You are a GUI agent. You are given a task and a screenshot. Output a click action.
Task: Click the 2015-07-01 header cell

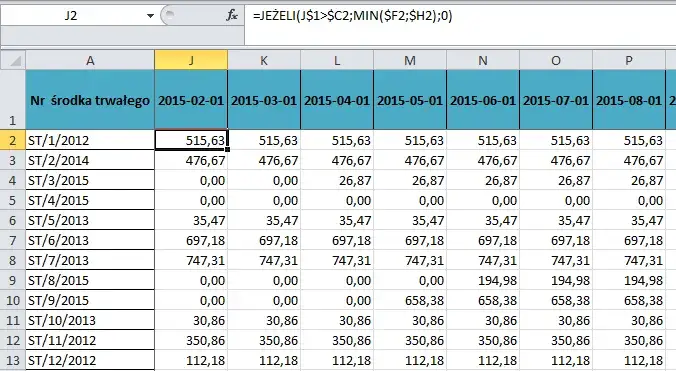[556, 100]
